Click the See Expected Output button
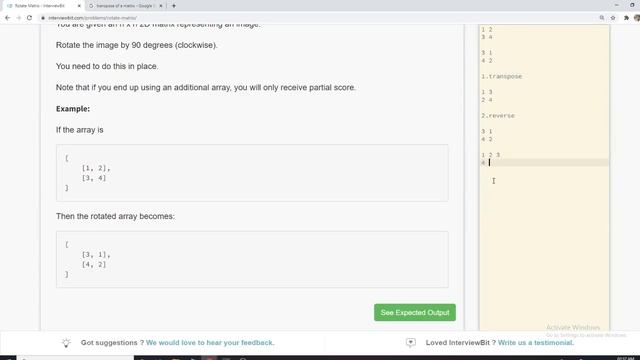Screen dimensions: 640x360 (415, 312)
